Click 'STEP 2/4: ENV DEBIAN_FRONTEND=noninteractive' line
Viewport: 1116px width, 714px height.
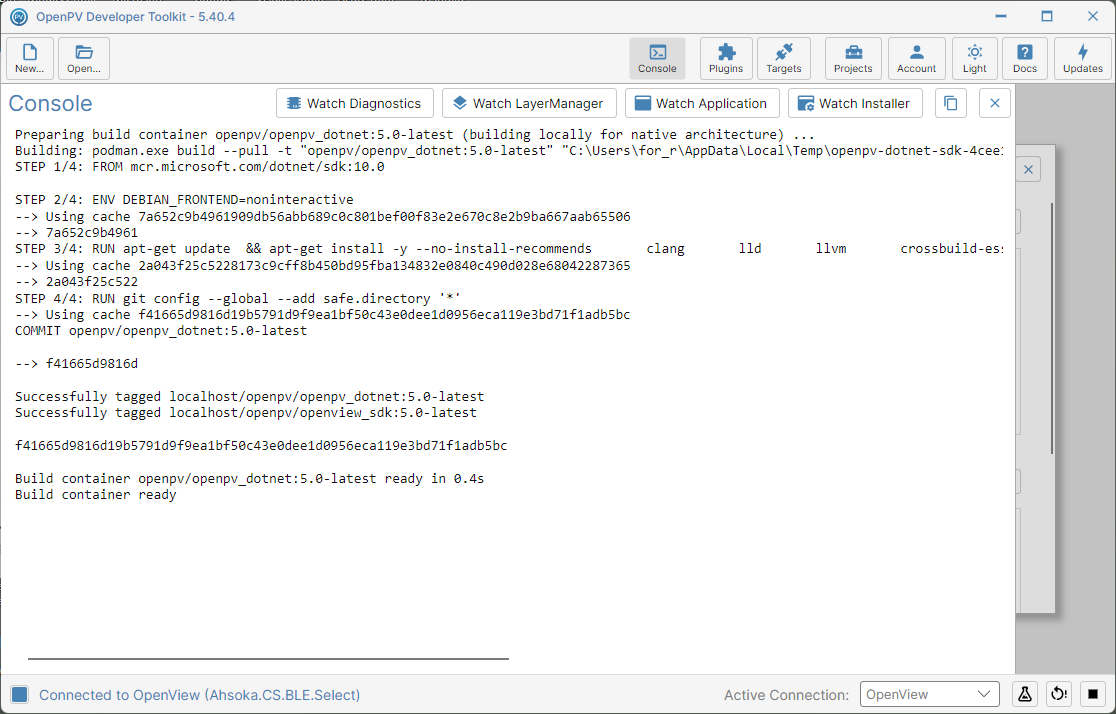(x=184, y=200)
